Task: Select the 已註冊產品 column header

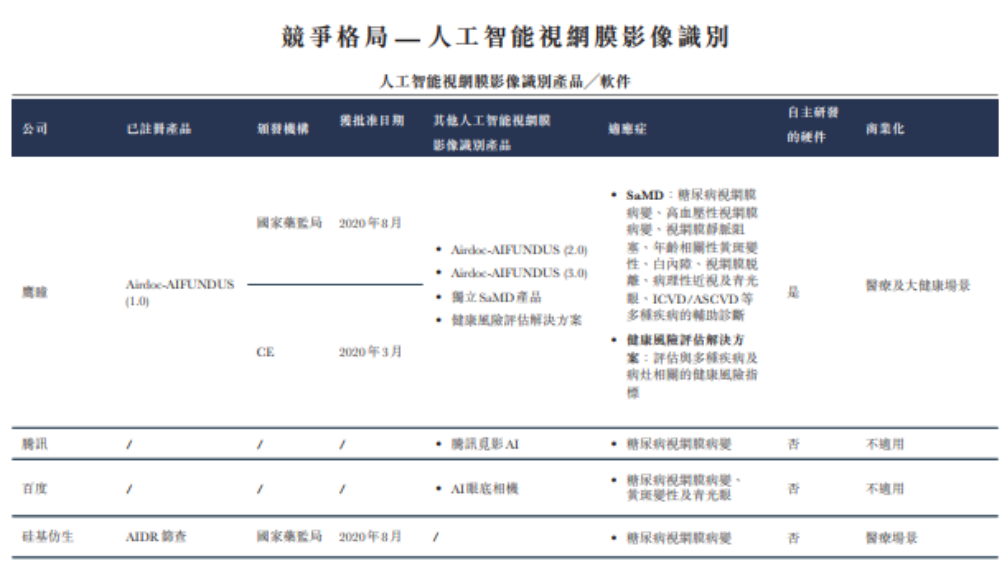Action: pos(159,129)
